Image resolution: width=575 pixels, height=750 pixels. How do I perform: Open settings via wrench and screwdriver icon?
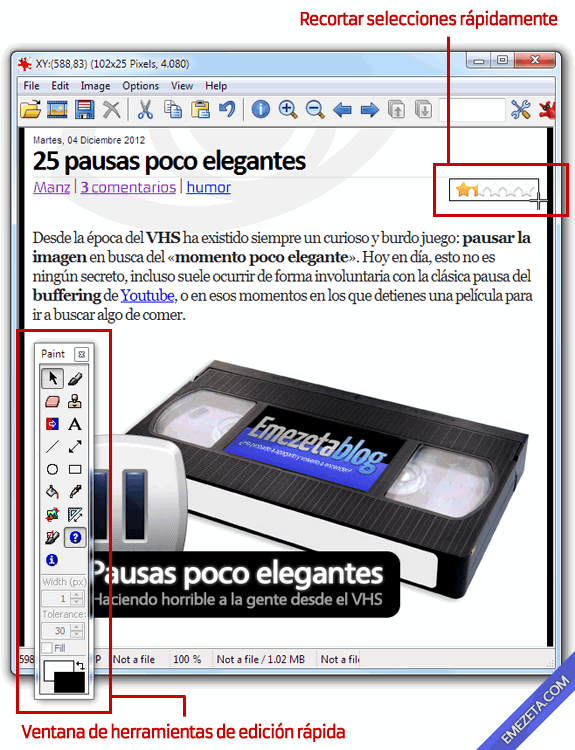coord(520,110)
